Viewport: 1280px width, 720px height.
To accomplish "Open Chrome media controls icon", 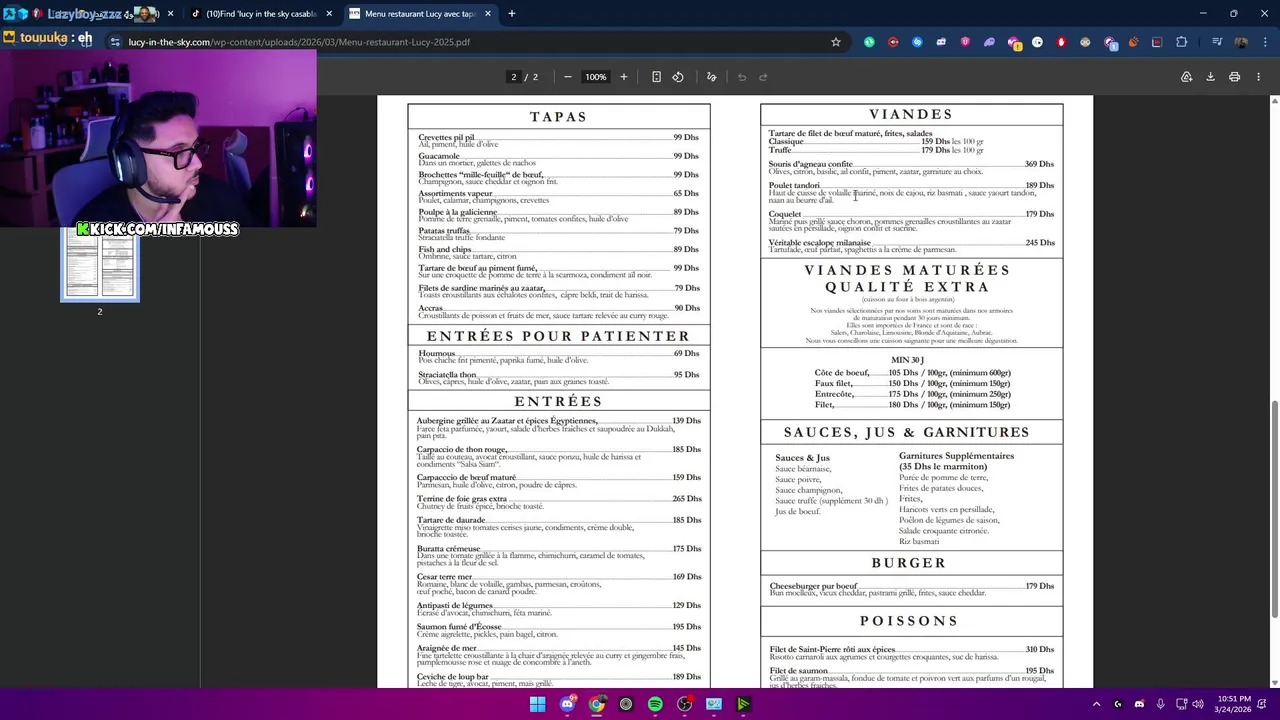I will click(x=1216, y=42).
